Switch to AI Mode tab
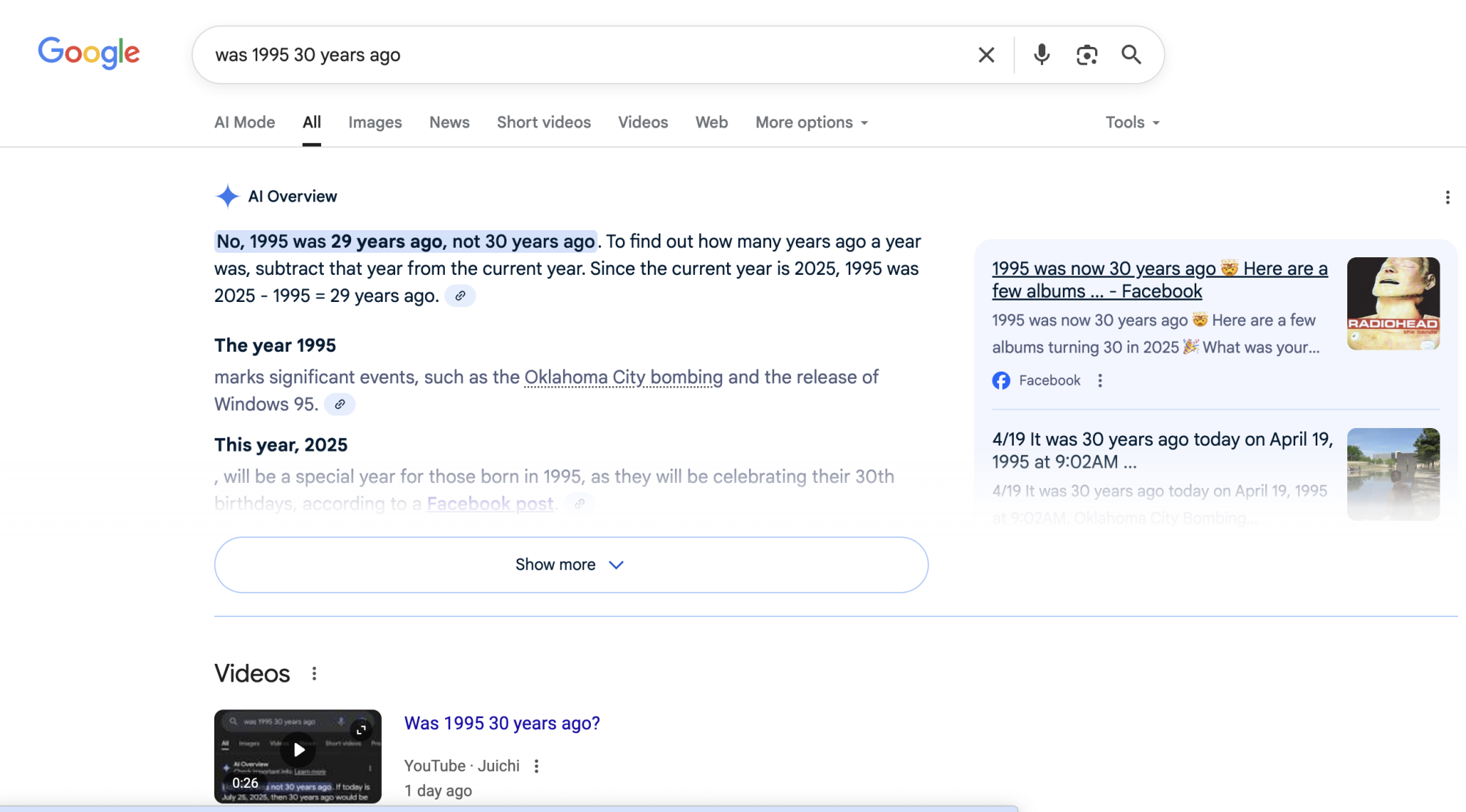Screen dimensions: 1466x812 point(244,122)
